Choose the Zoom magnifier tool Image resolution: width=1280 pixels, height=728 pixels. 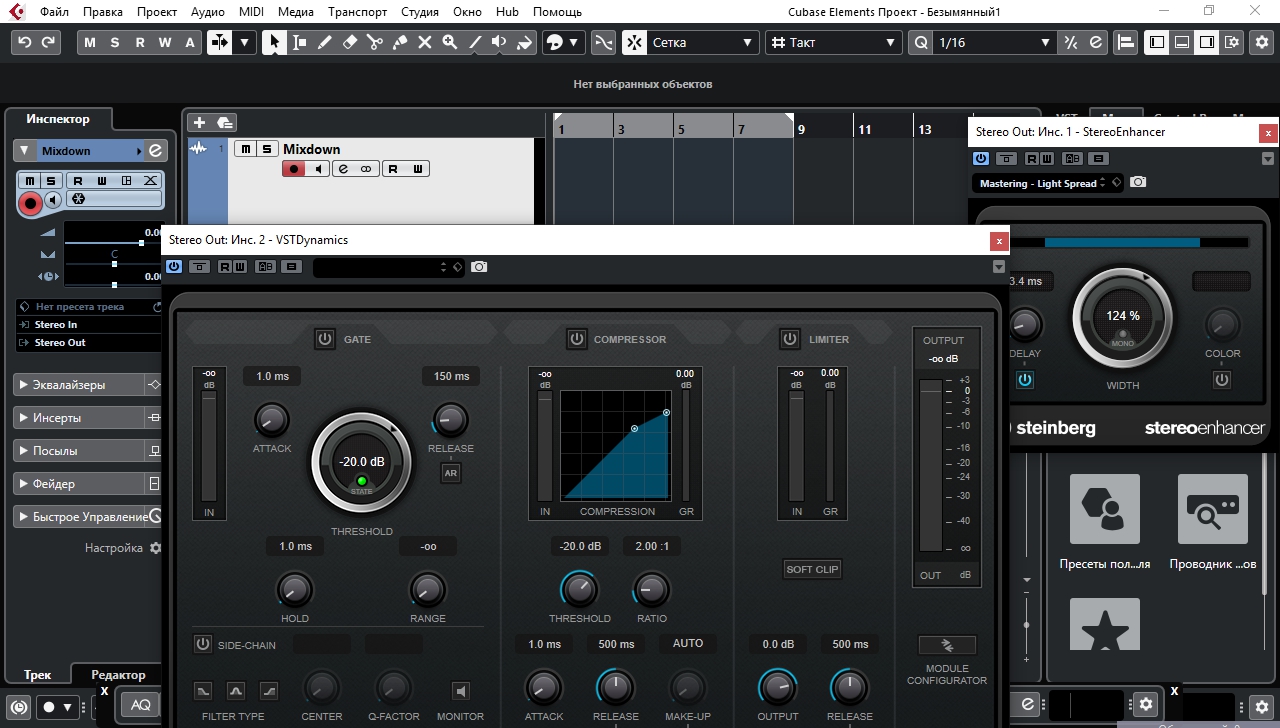[x=450, y=43]
